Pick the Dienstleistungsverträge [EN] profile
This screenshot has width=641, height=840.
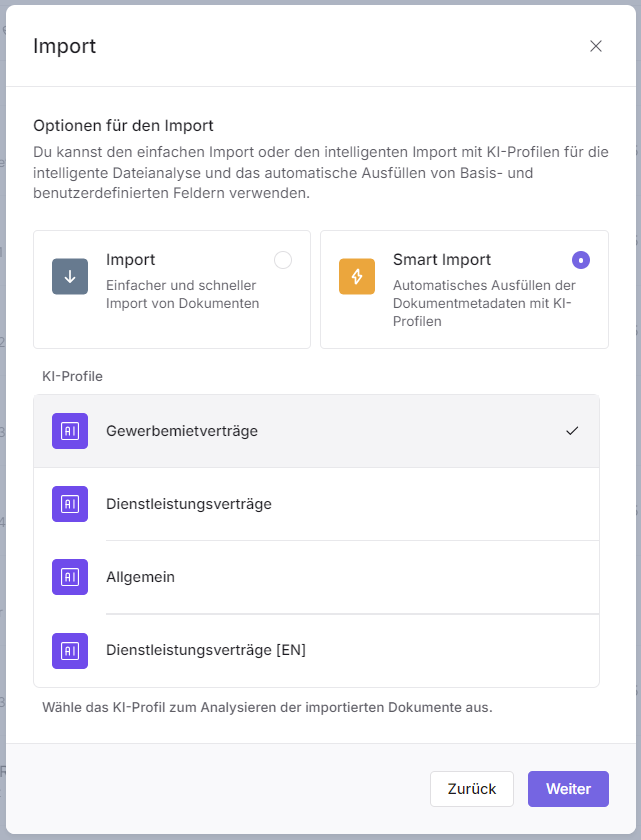(x=206, y=650)
